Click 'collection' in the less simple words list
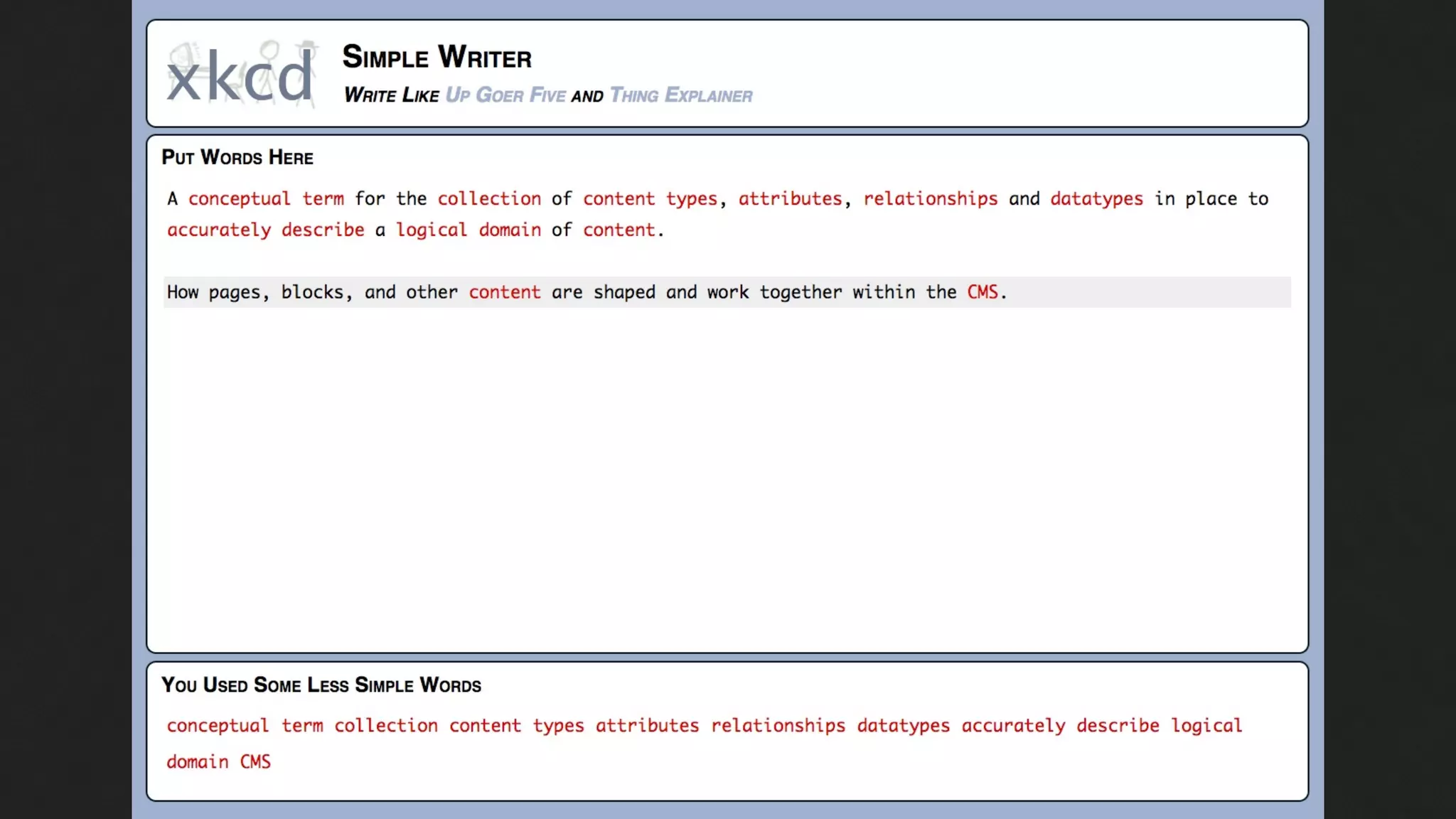 [x=385, y=726]
